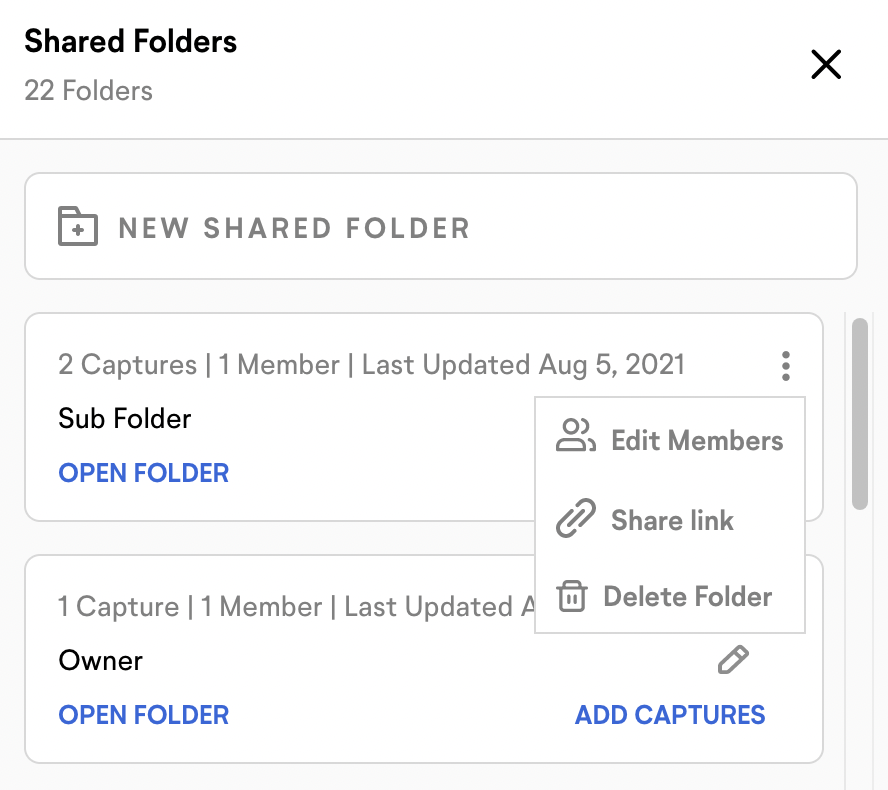The height and width of the screenshot is (790, 888).
Task: Click the trash can icon beside Delete Folder
Action: point(572,596)
